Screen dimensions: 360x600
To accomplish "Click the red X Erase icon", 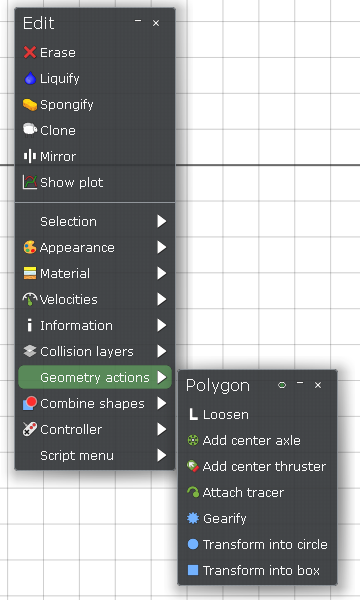I will tap(30, 52).
